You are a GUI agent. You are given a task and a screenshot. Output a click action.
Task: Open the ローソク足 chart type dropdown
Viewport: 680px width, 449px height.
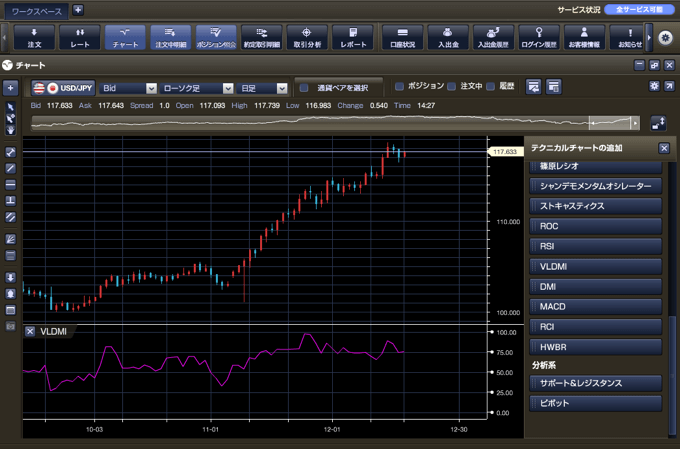point(197,88)
